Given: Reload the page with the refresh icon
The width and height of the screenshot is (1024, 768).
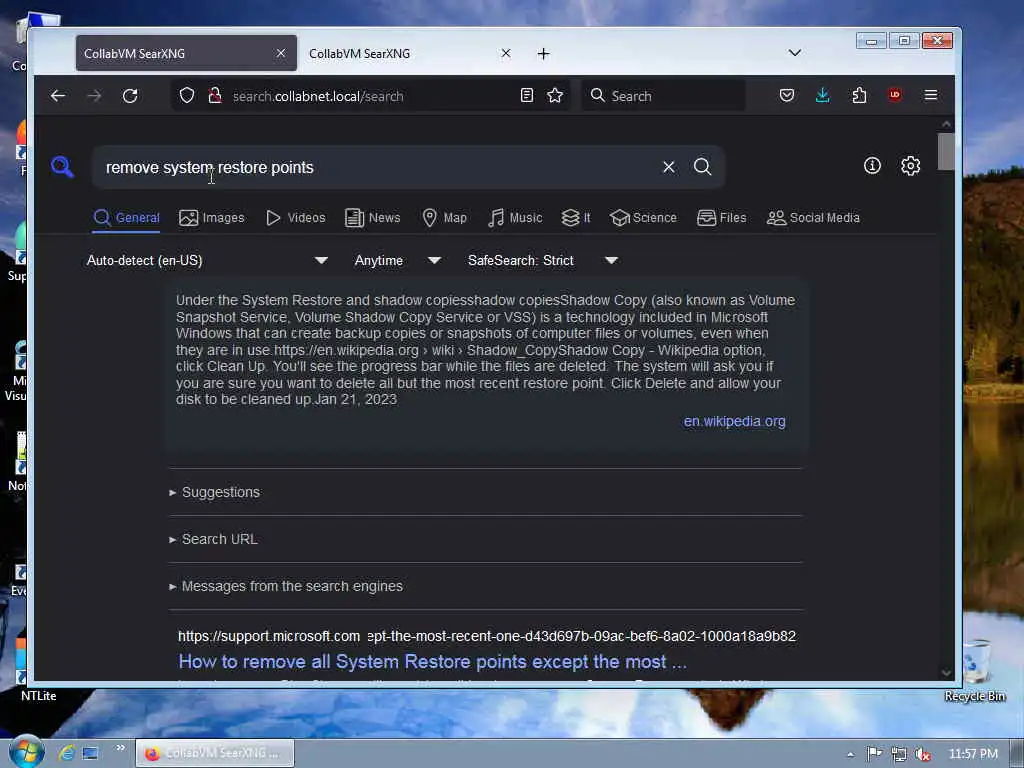Looking at the screenshot, I should pyautogui.click(x=130, y=96).
